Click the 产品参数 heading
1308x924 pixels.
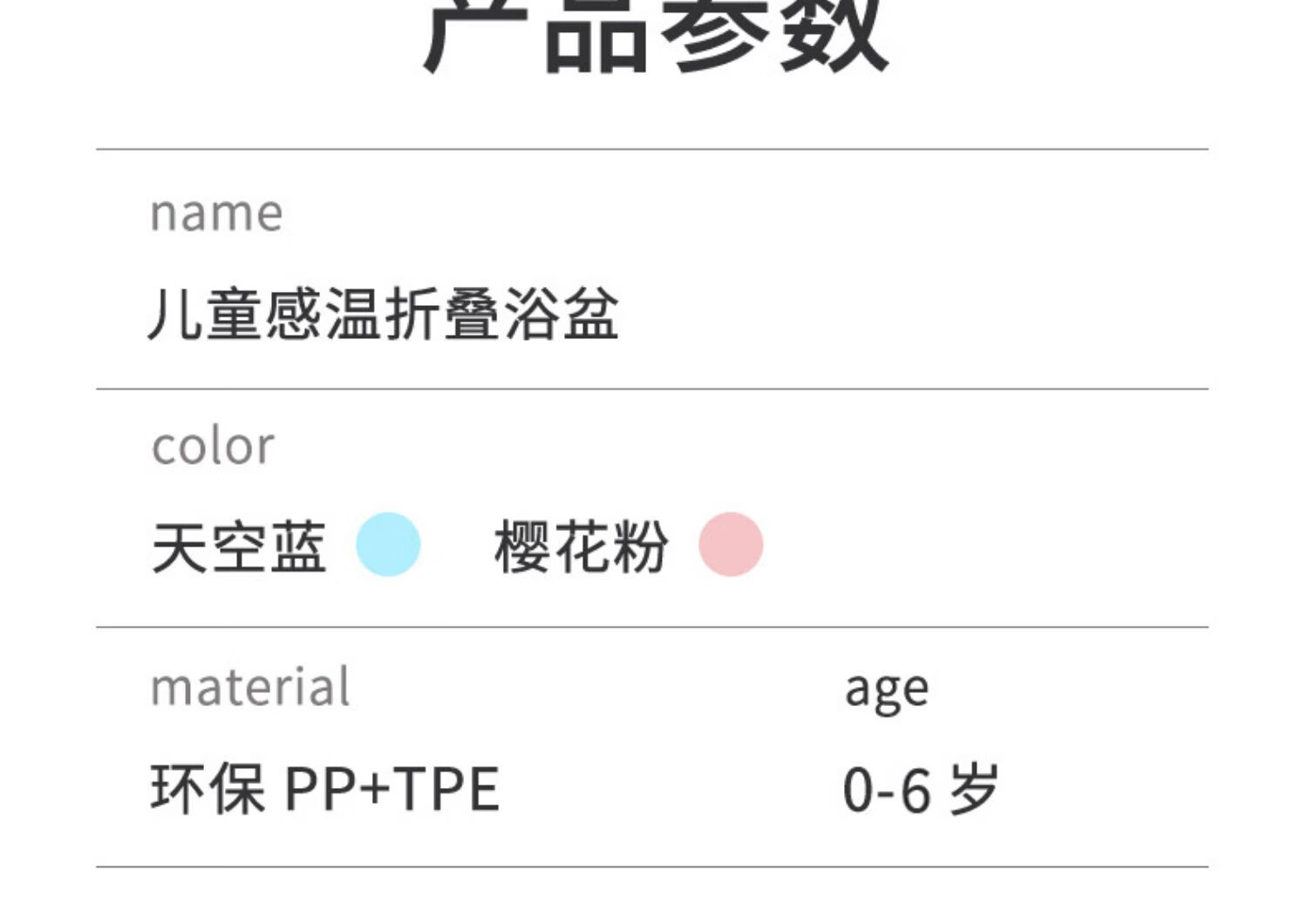coord(656,35)
